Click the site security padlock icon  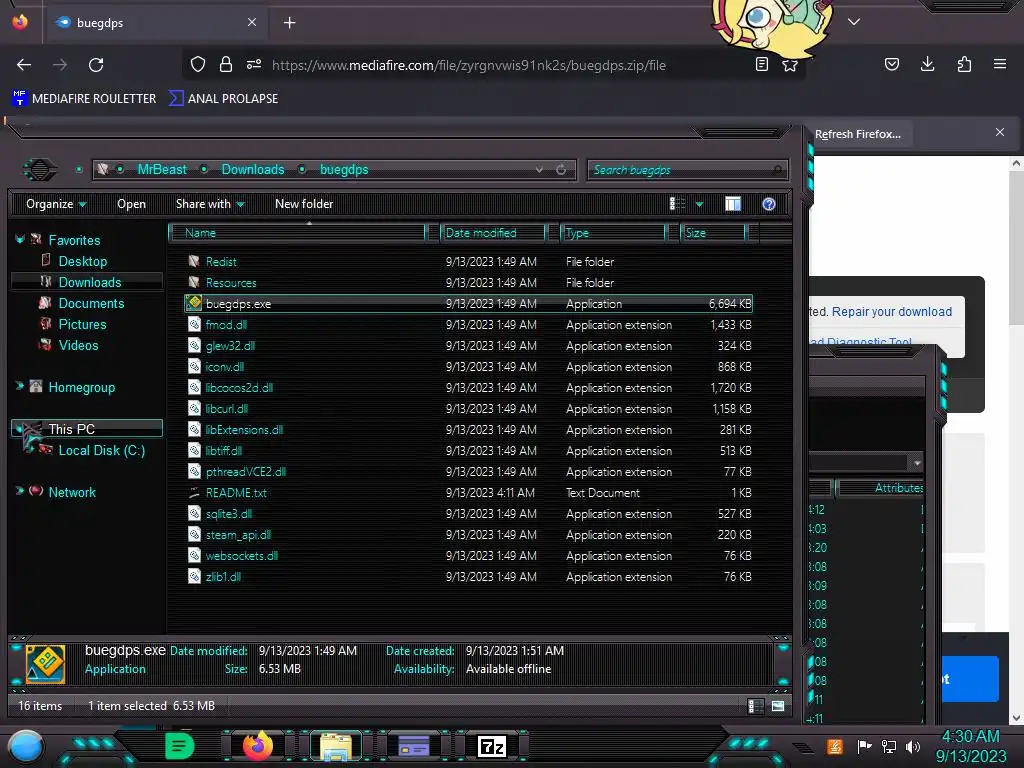226,64
